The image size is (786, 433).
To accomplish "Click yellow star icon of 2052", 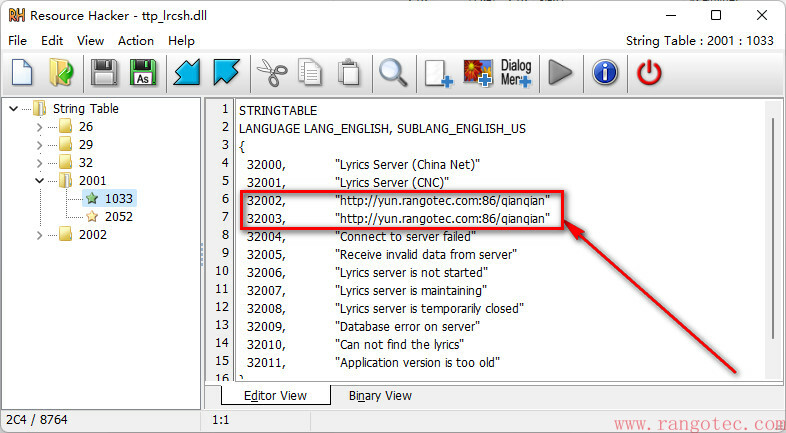I will tap(92, 217).
